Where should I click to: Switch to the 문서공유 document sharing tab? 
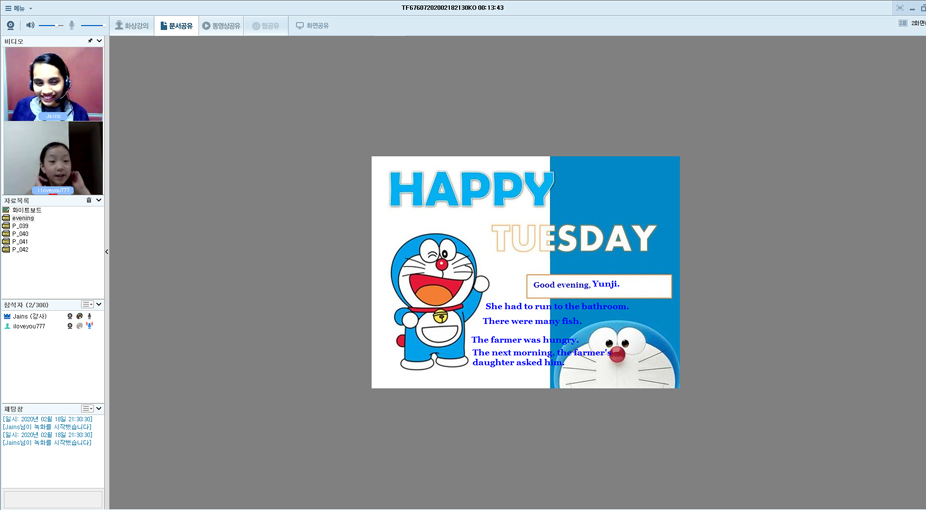coord(176,25)
